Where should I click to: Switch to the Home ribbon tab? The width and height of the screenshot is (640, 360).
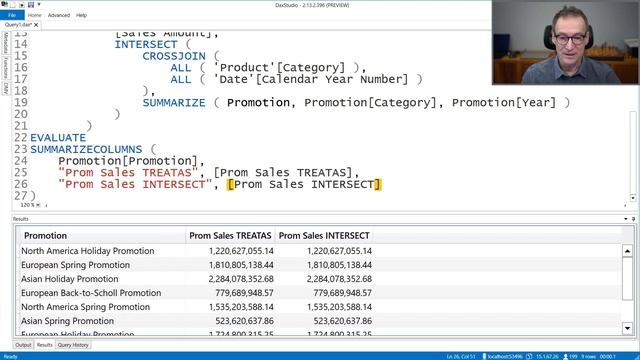[x=35, y=15]
